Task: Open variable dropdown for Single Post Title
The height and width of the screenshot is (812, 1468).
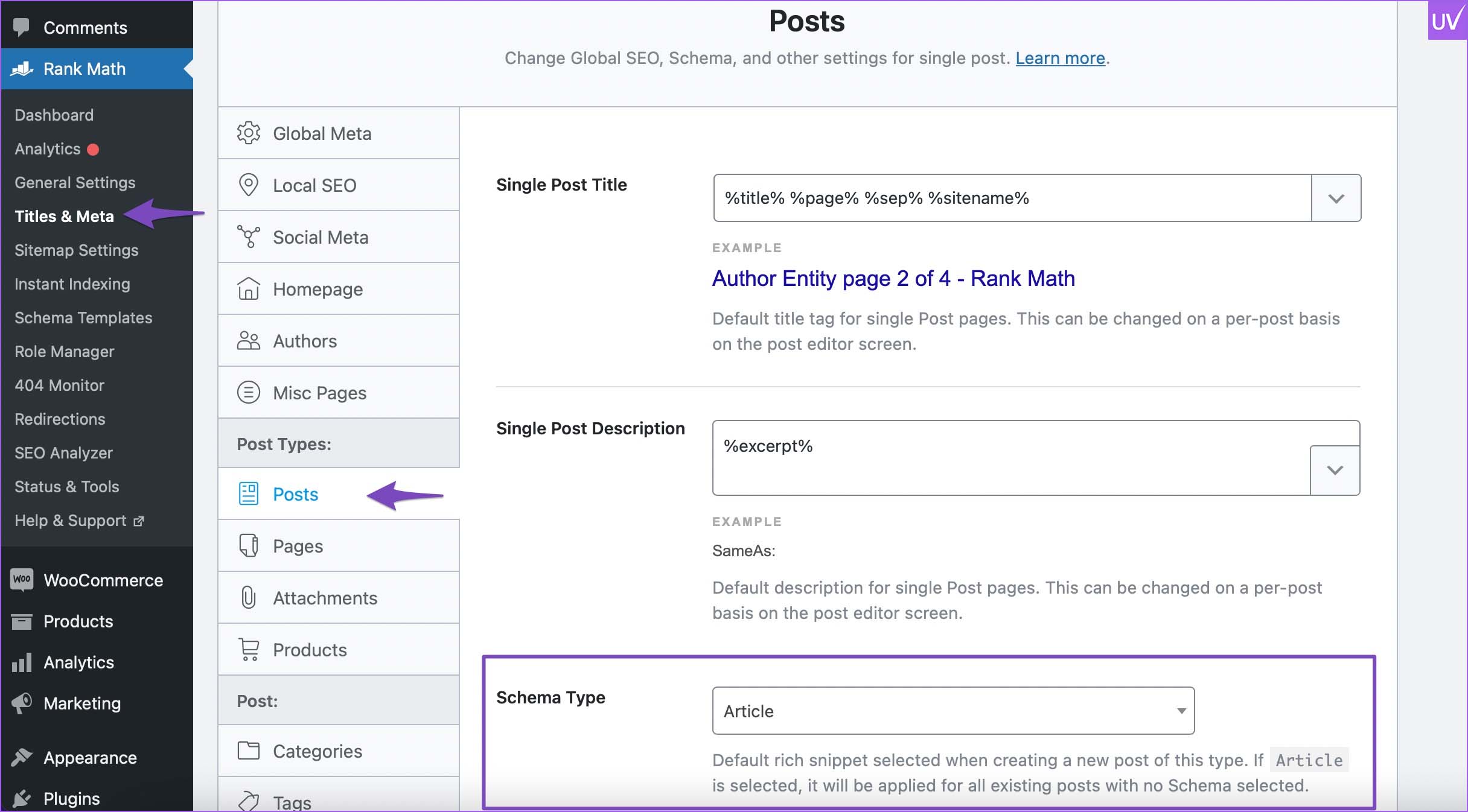Action: pyautogui.click(x=1336, y=198)
